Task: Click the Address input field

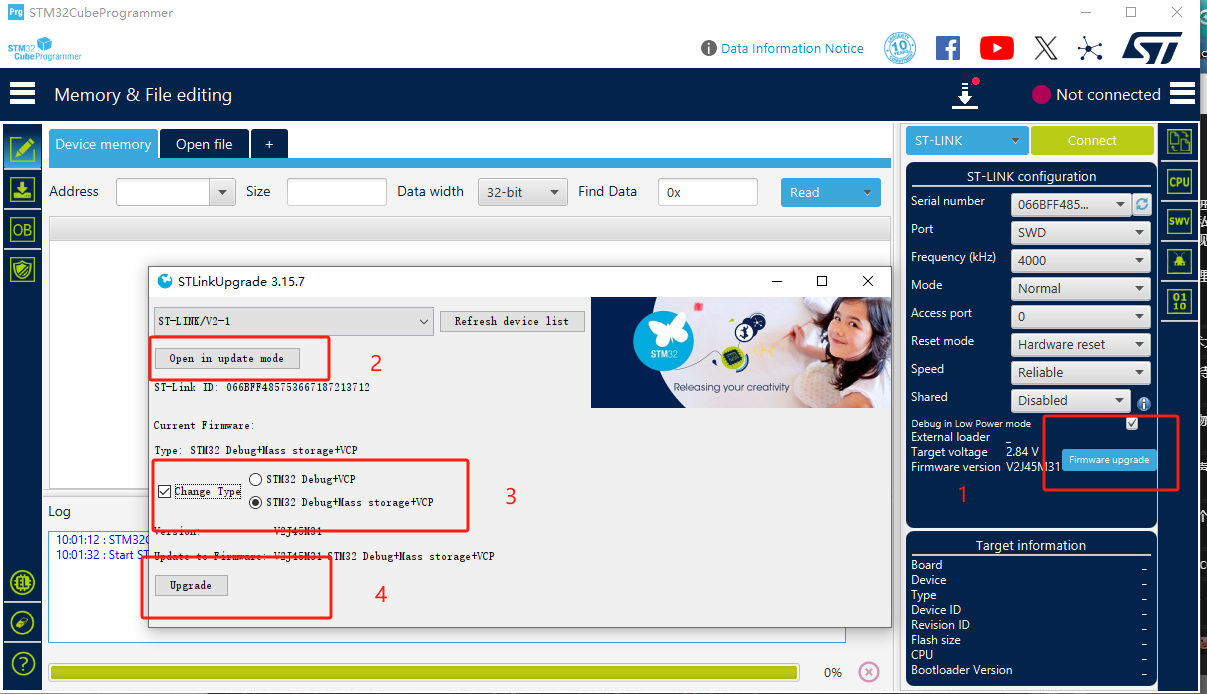Action: click(163, 192)
